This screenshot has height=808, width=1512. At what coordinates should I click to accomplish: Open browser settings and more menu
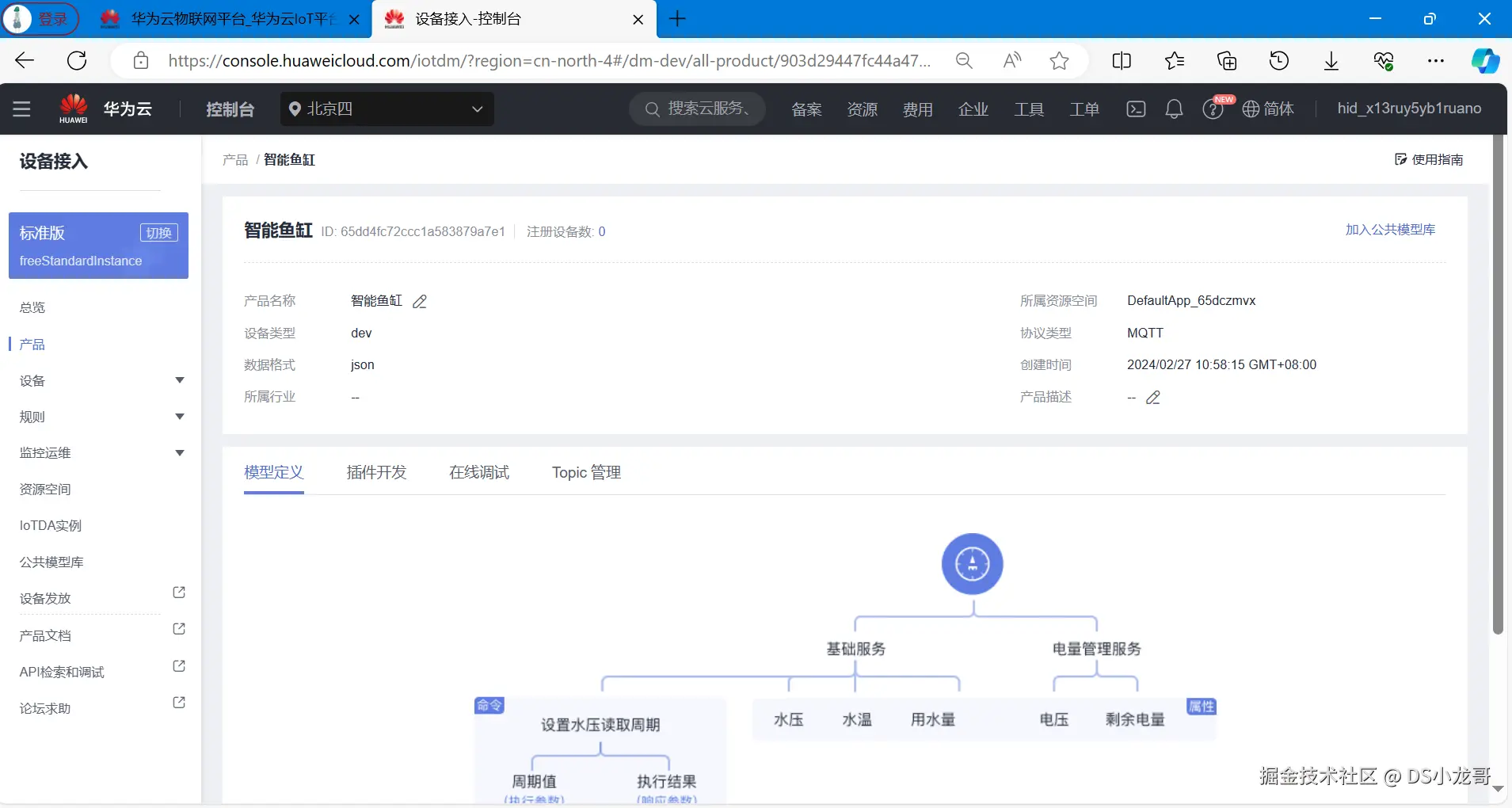pos(1436,61)
